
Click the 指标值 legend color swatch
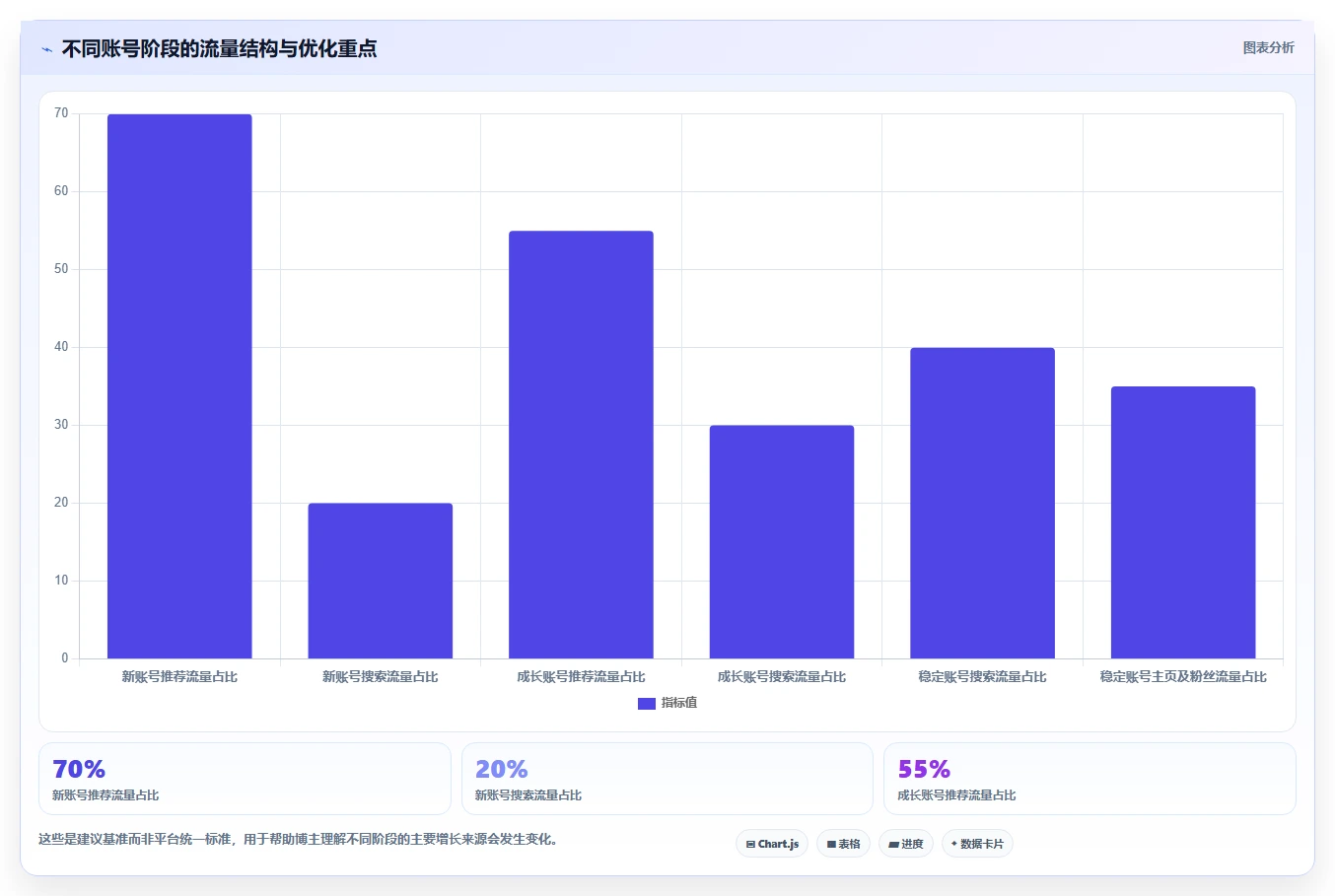pyautogui.click(x=647, y=703)
